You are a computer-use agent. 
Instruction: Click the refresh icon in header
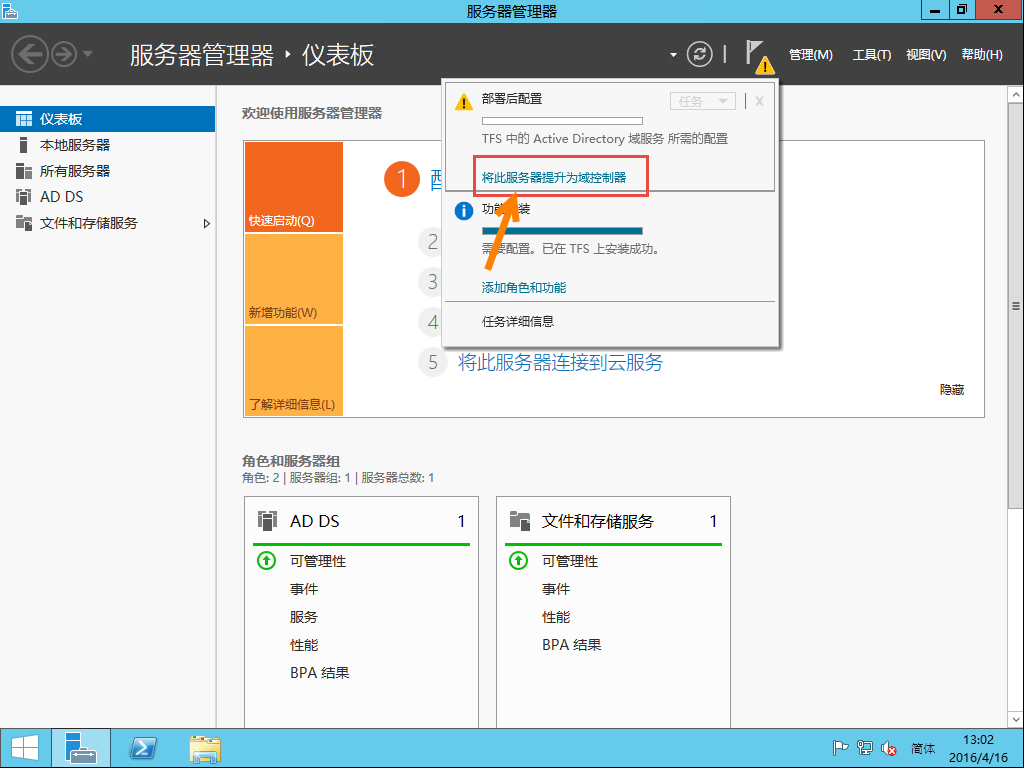[x=699, y=54]
